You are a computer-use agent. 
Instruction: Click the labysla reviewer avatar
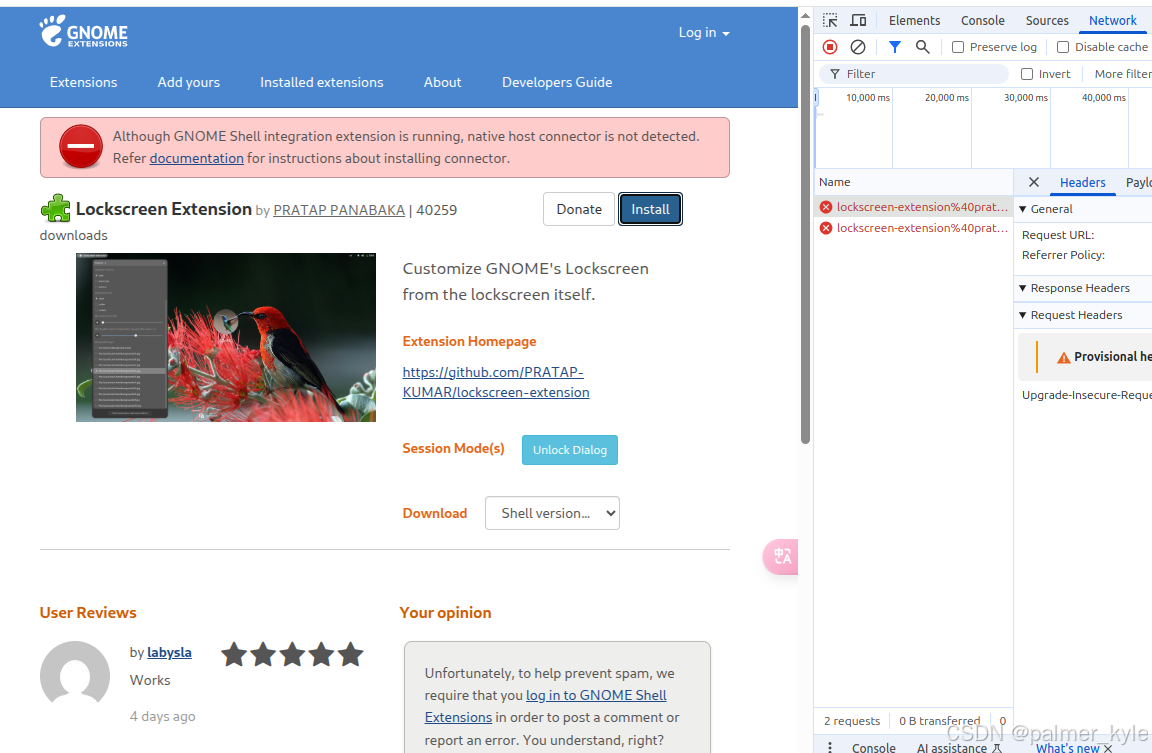coord(75,676)
